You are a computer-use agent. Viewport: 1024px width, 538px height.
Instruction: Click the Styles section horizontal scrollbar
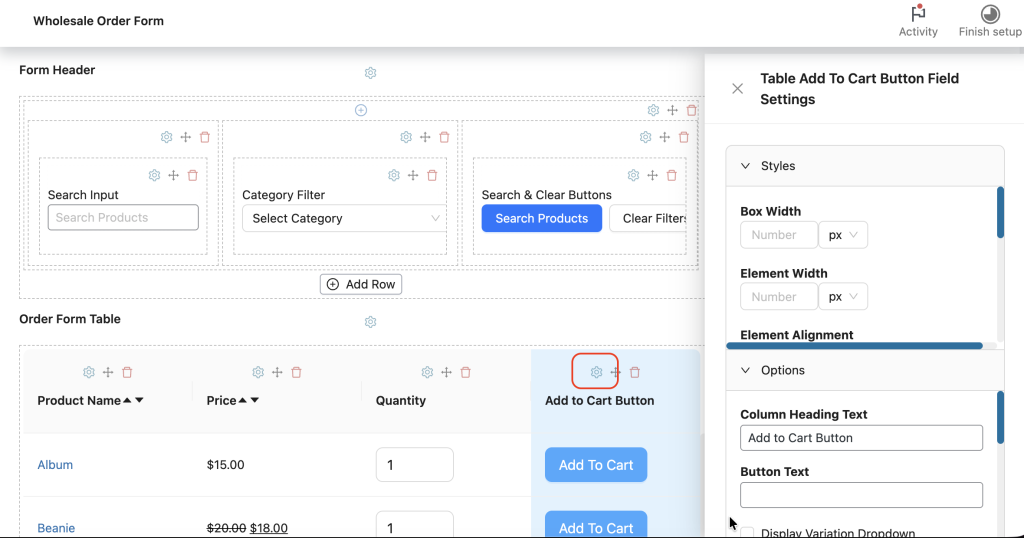[854, 346]
